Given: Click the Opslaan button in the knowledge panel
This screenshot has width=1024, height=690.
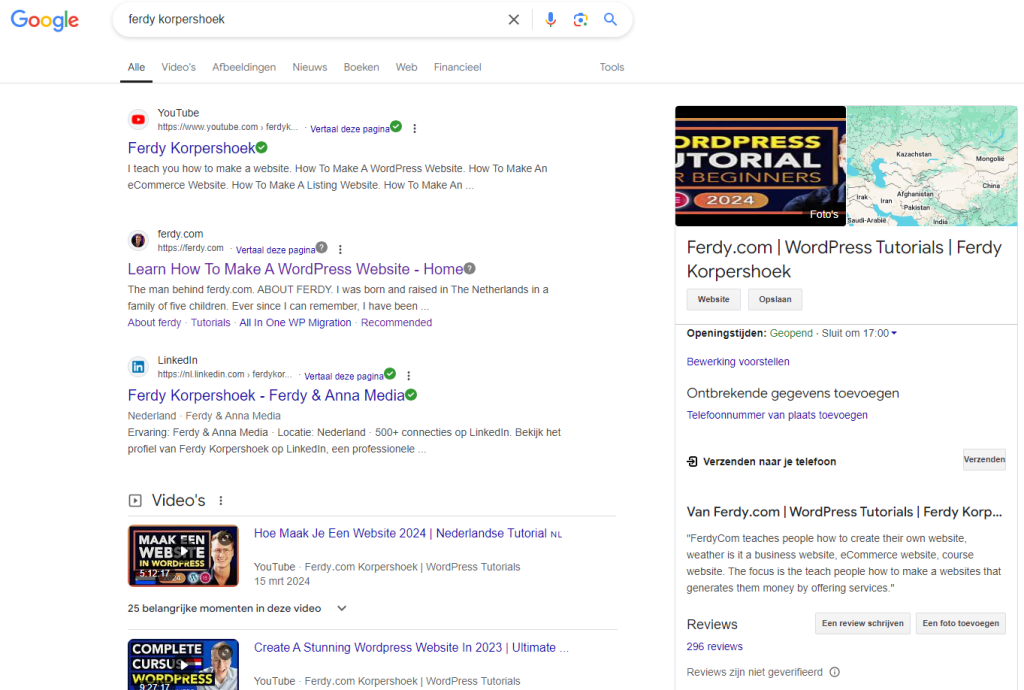Looking at the screenshot, I should point(773,299).
